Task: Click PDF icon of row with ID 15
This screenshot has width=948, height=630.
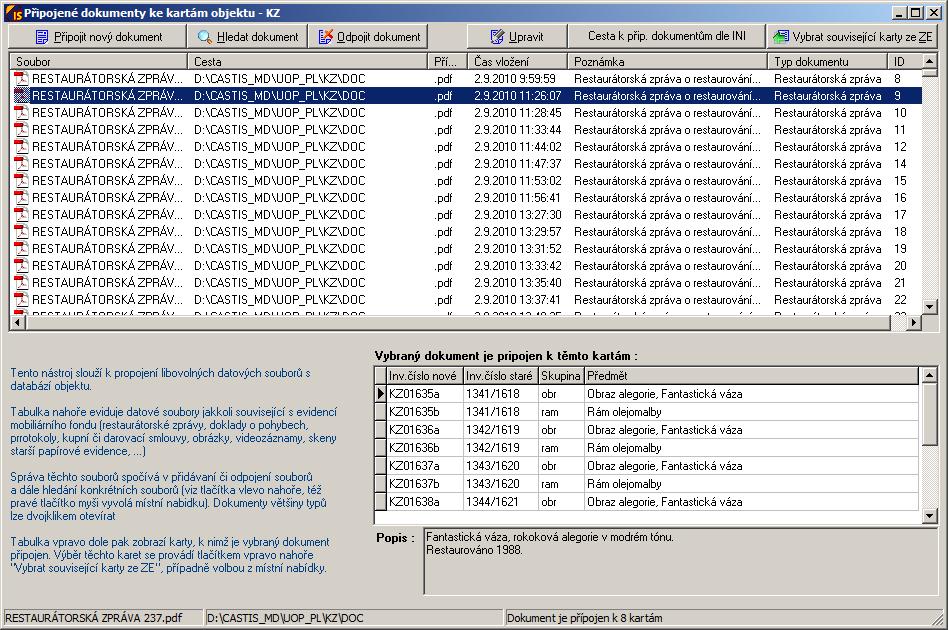Action: tap(22, 180)
